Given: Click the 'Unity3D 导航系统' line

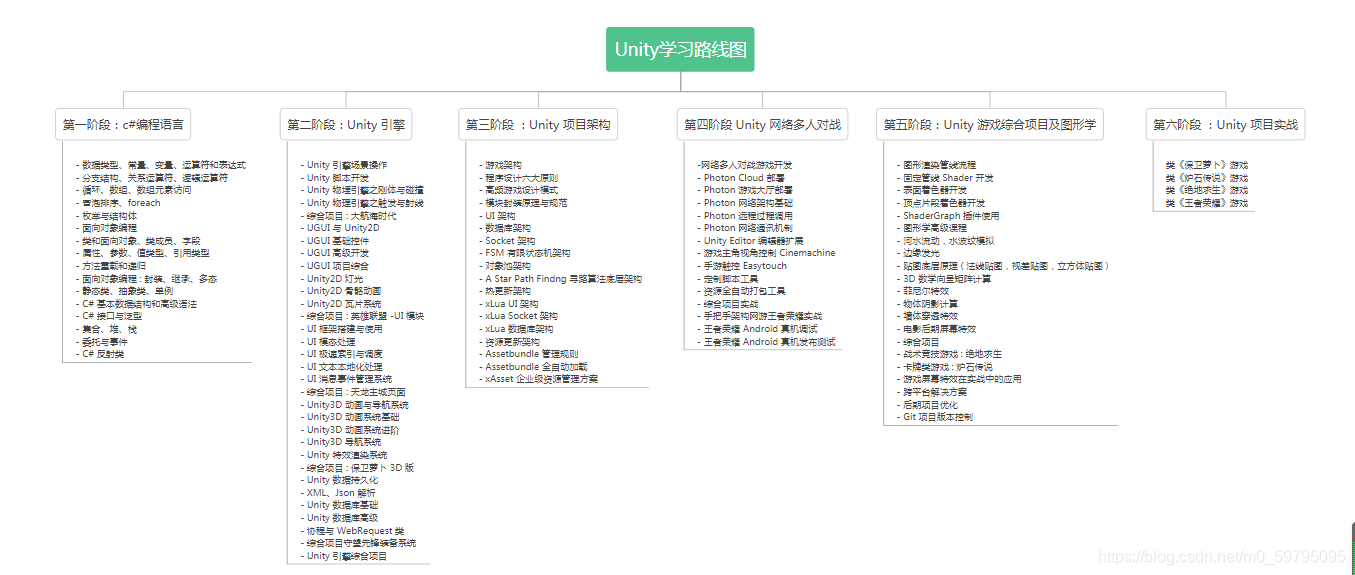Looking at the screenshot, I should coord(340,442).
